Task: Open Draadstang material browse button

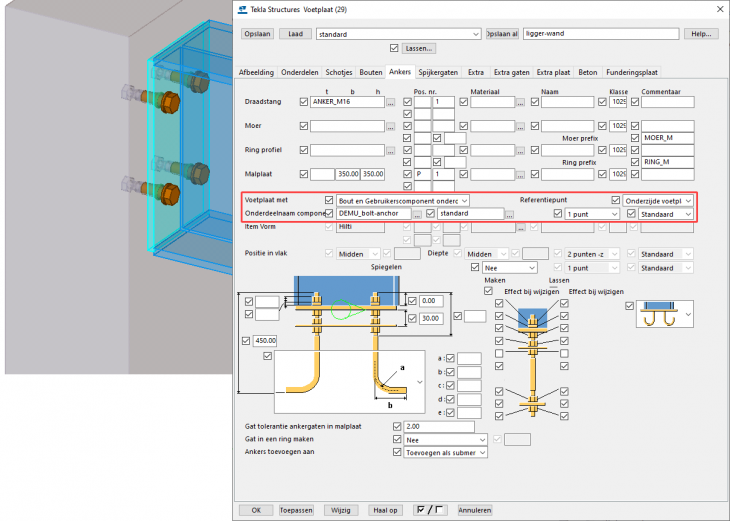Action: (x=520, y=102)
